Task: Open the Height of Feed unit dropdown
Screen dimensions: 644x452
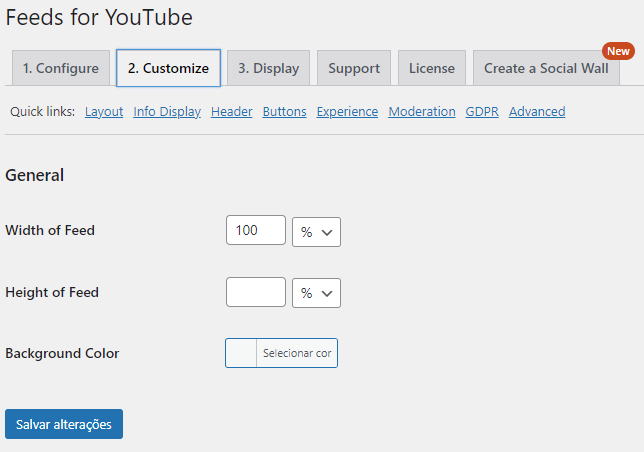Action: click(317, 293)
